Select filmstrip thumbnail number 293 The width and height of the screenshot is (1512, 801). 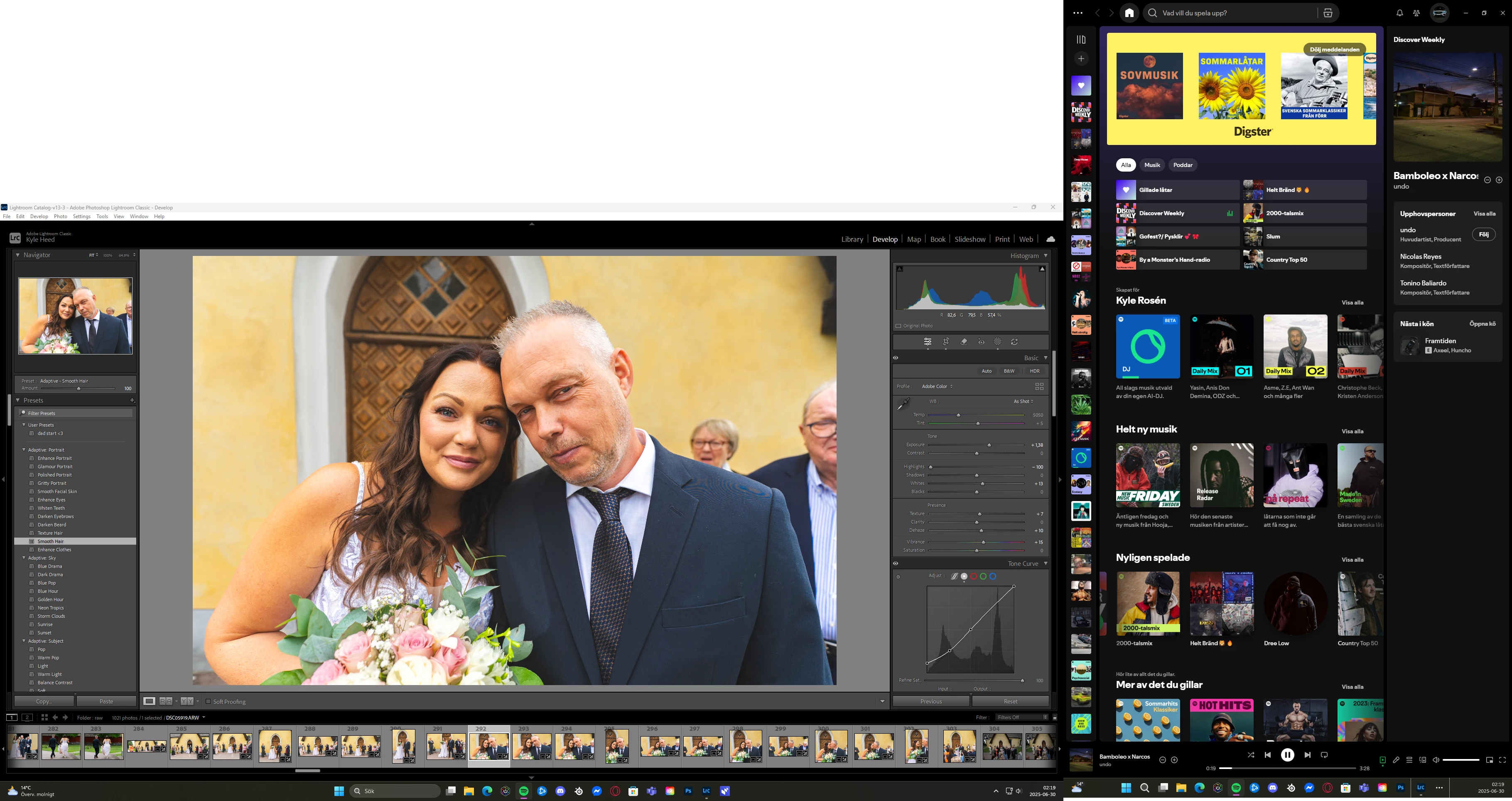[x=532, y=747]
